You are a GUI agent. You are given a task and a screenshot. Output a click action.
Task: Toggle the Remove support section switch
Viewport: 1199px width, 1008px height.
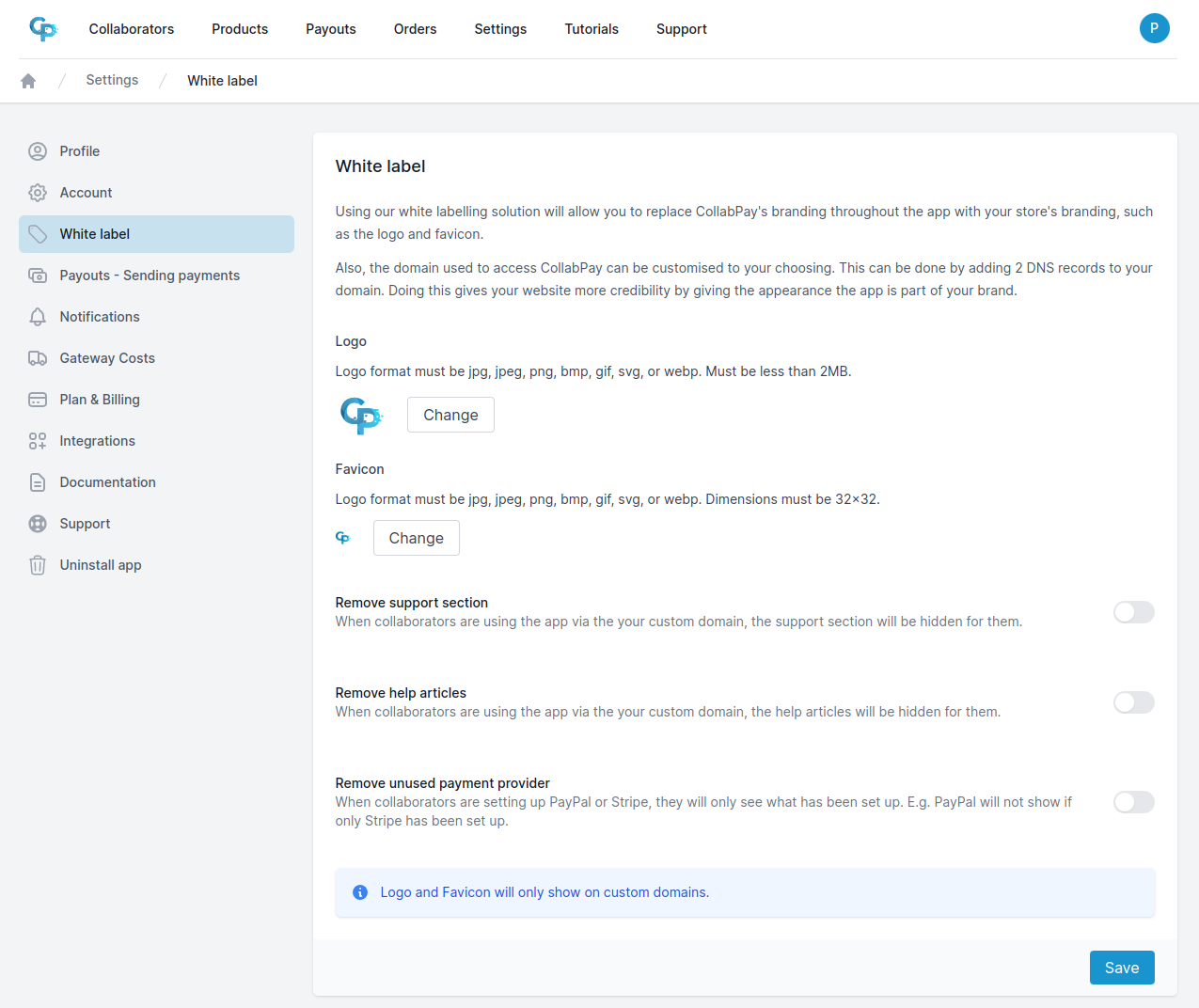click(x=1134, y=612)
